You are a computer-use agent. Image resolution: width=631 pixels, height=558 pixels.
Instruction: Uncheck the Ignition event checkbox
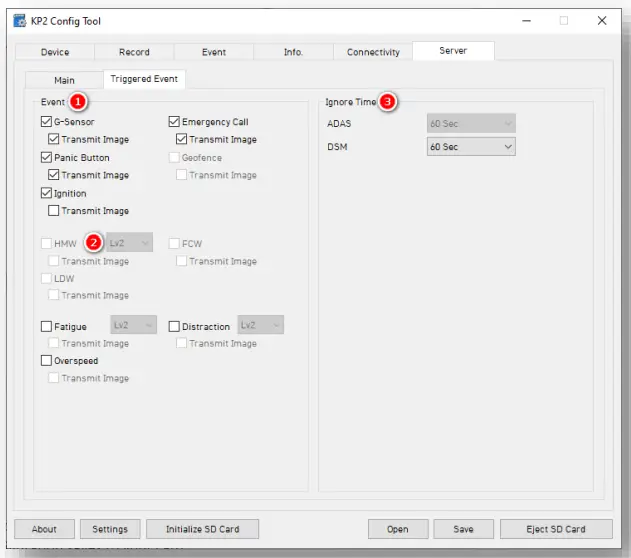(46, 193)
